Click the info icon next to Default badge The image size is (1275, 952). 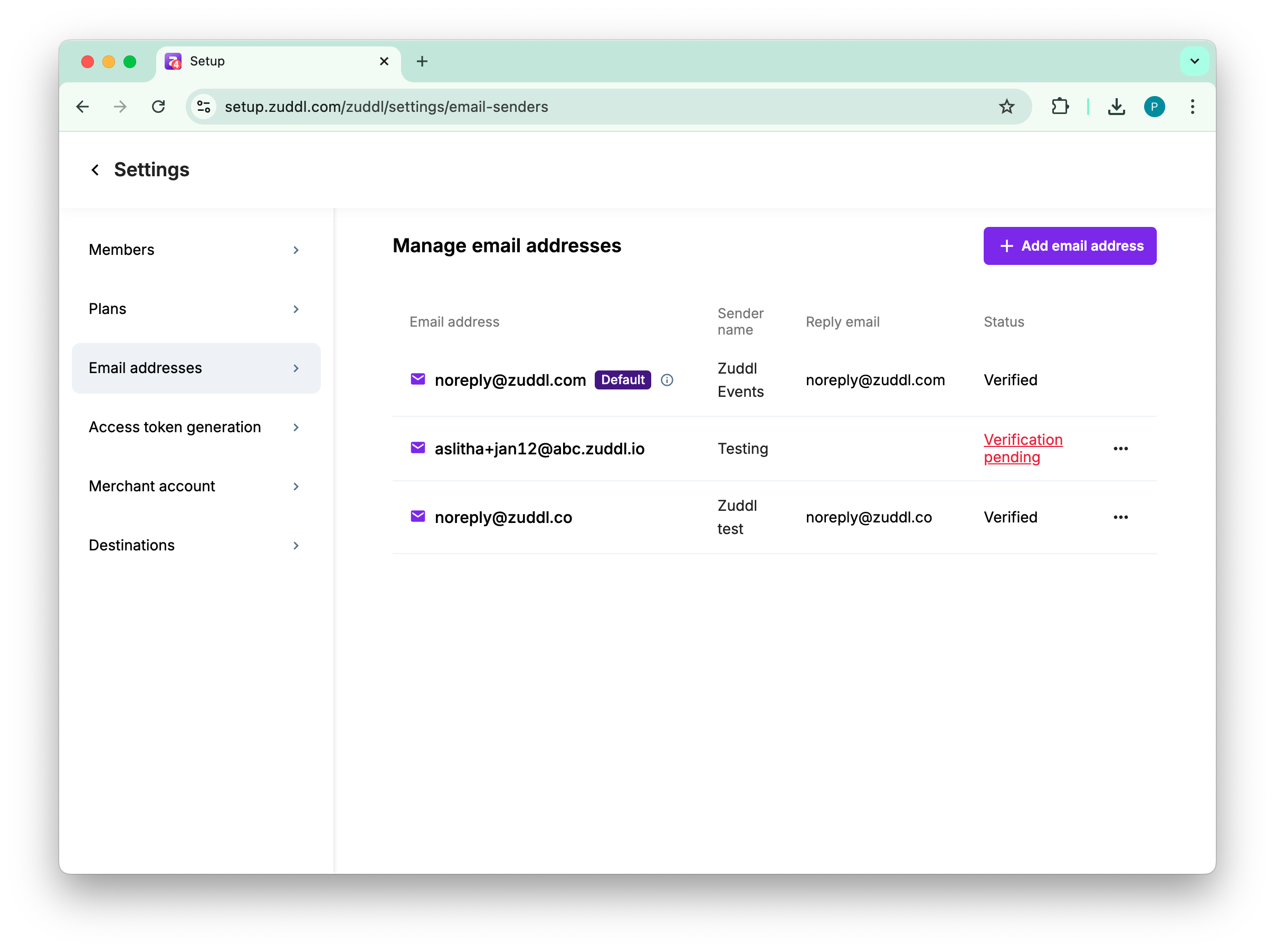667,380
